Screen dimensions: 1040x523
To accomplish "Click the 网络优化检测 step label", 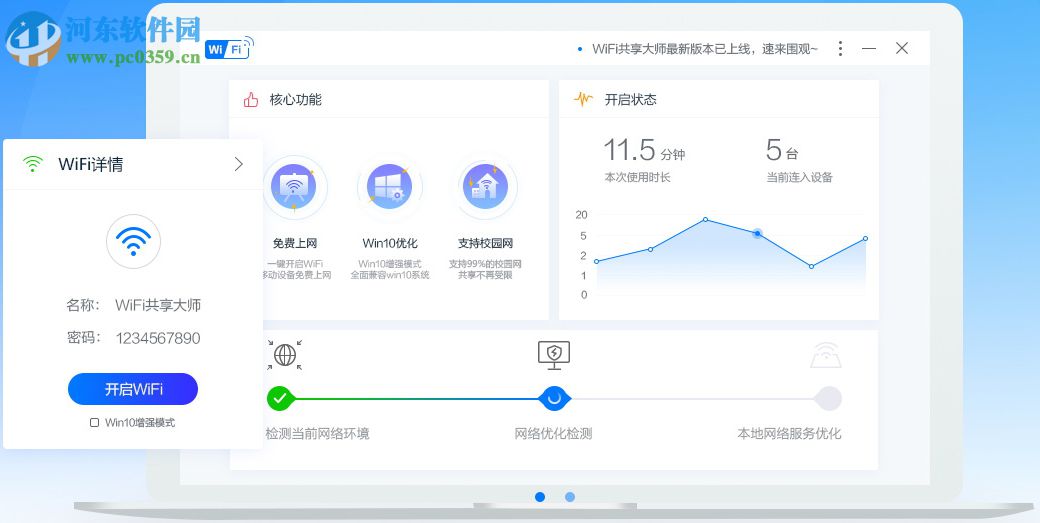I will tap(553, 434).
